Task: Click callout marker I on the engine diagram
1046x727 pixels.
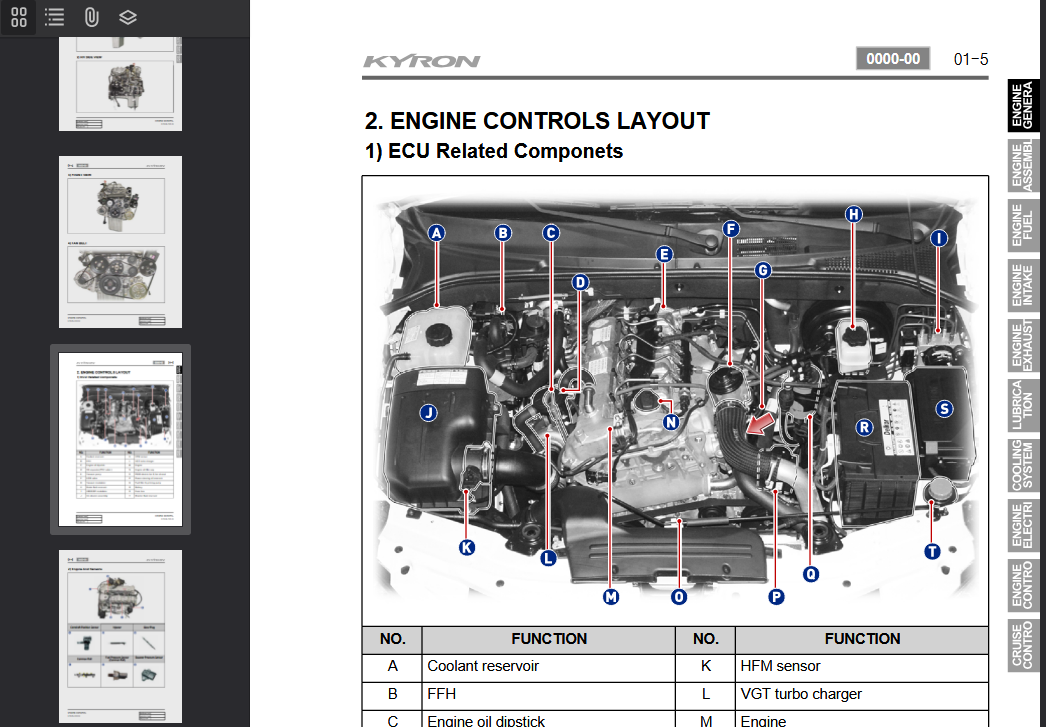Action: click(939, 238)
